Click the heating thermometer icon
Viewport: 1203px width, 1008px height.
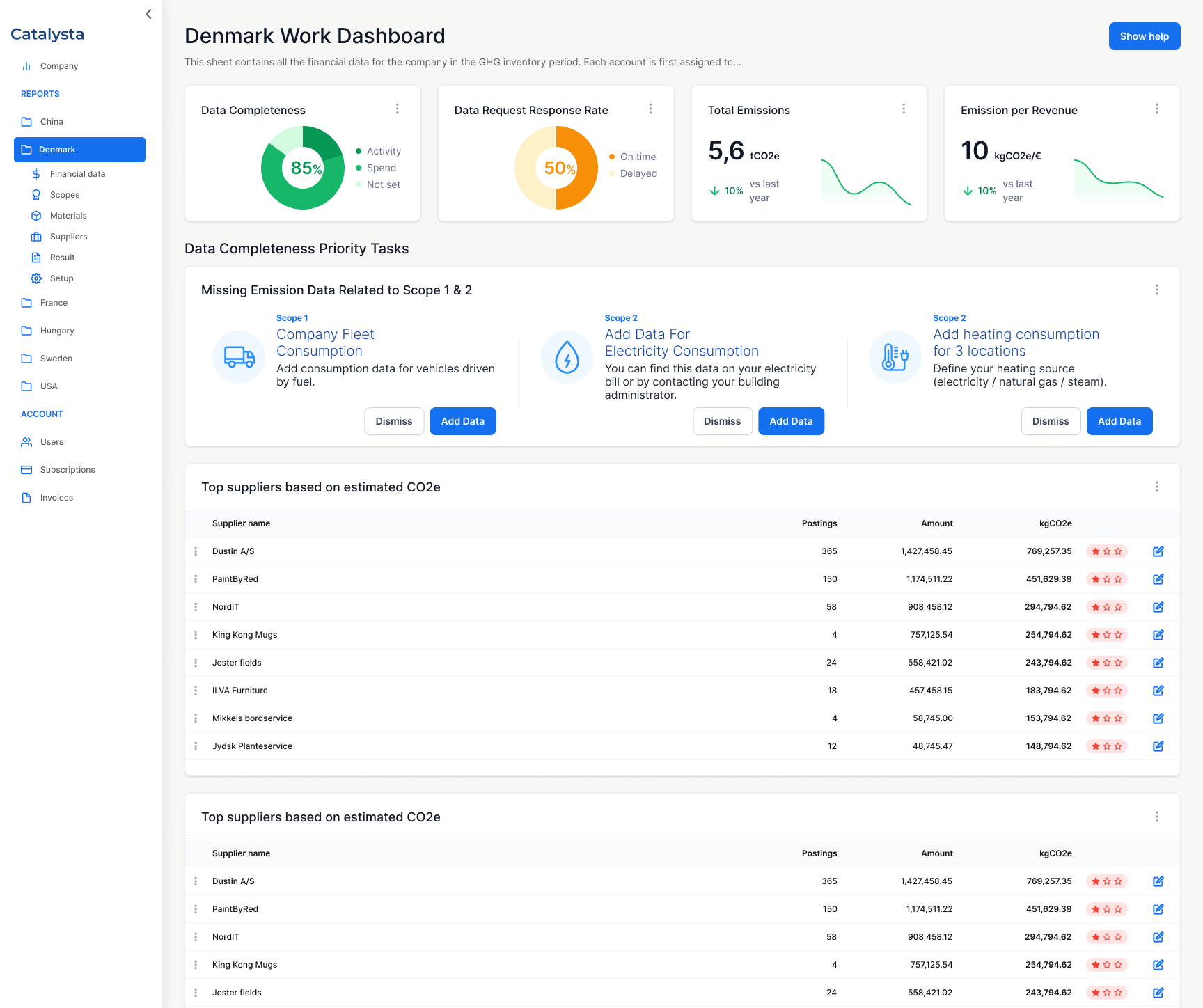895,357
